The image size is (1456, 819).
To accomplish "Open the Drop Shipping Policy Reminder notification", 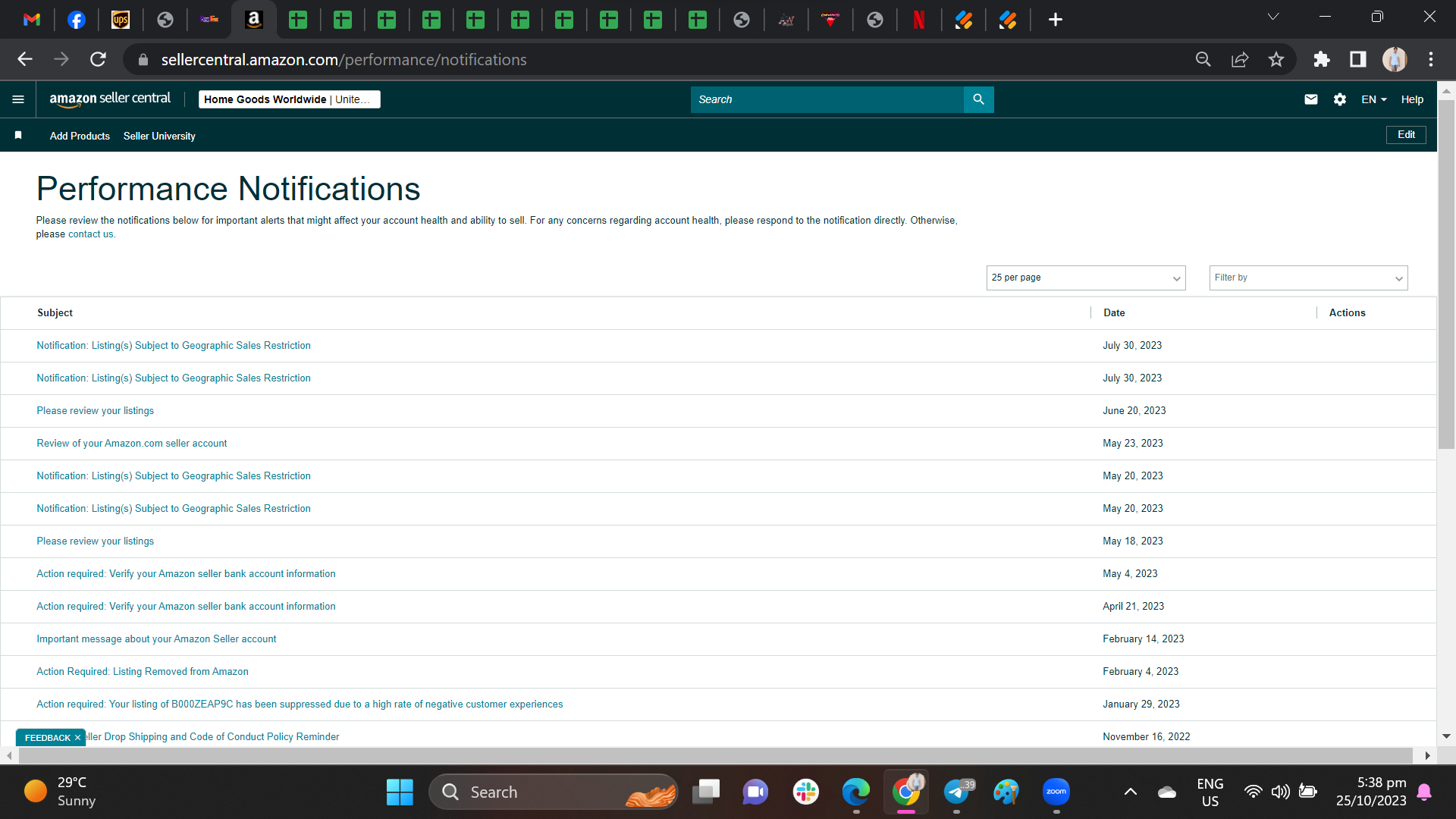I will [213, 737].
